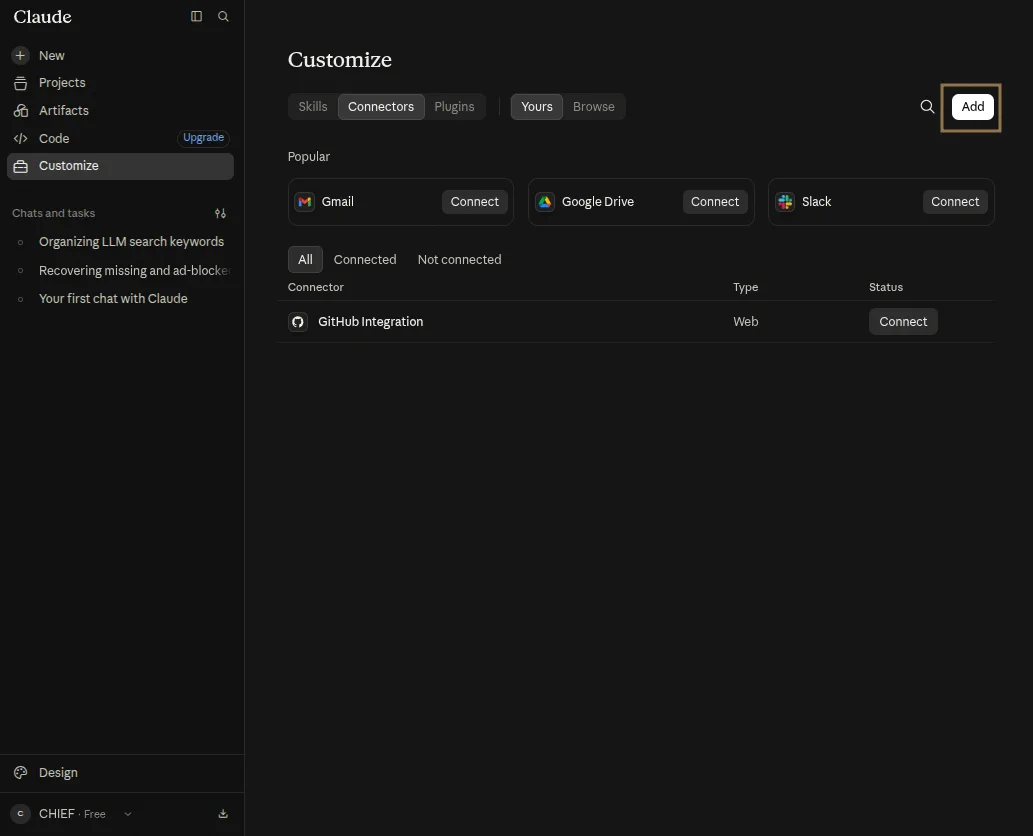The width and height of the screenshot is (1033, 836).
Task: Click the Connector column header
Action: (x=316, y=287)
